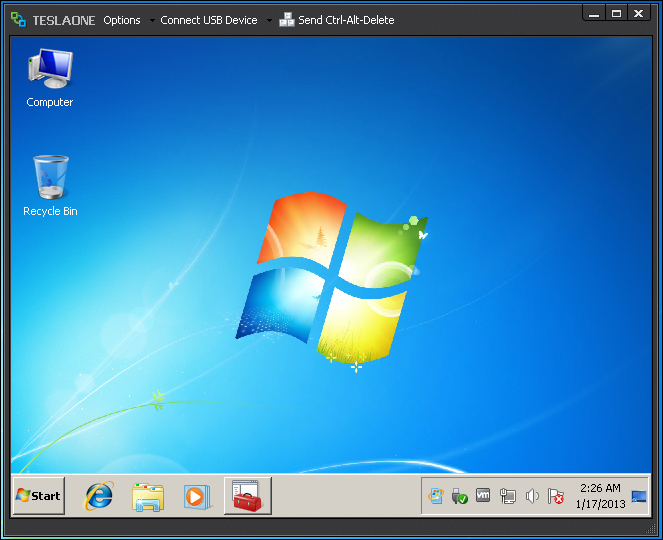Click the network connection tray icon
Viewport: 663px width, 540px height.
[x=507, y=496]
